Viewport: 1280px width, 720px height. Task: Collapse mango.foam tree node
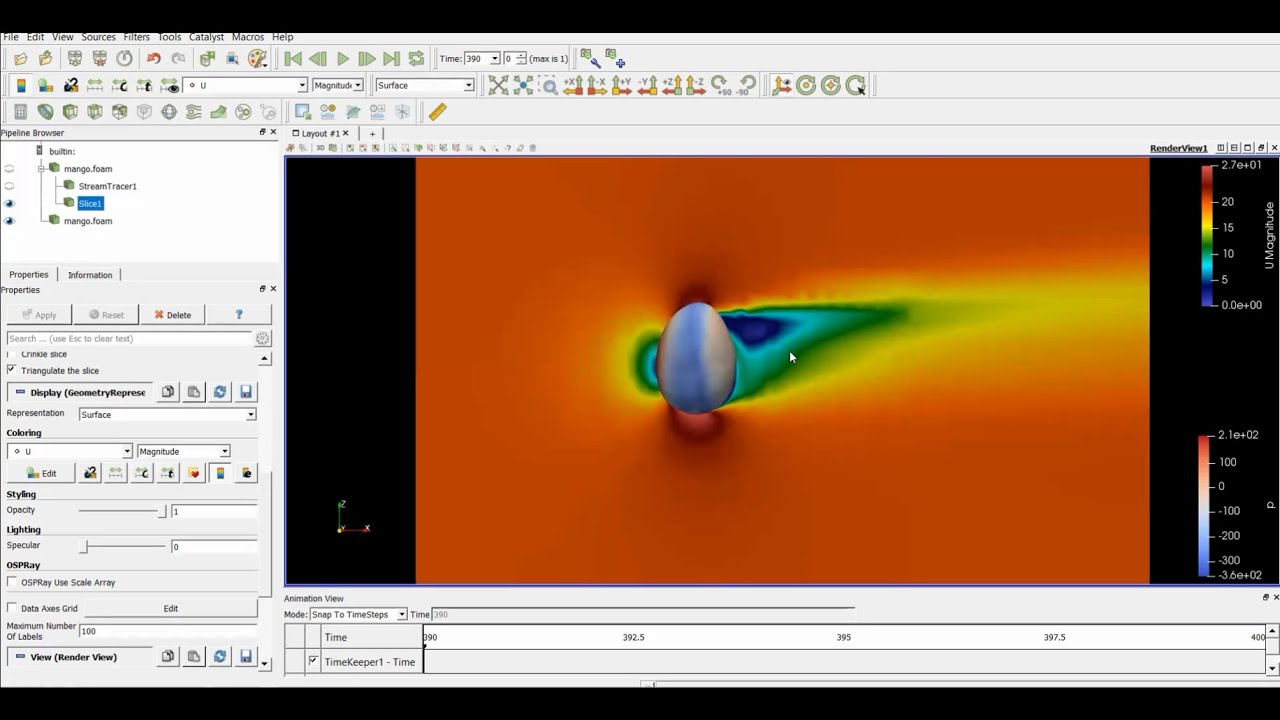point(42,169)
